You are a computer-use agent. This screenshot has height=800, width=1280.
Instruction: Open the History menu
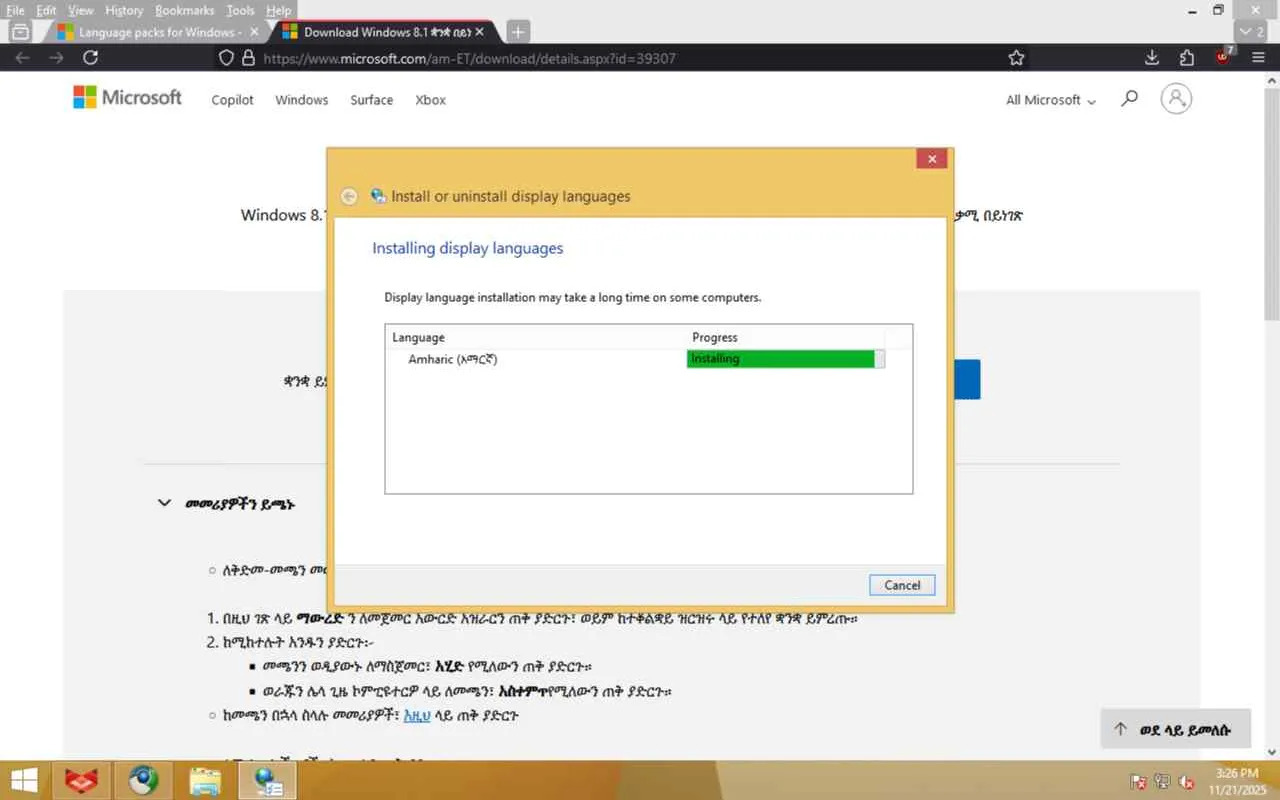click(124, 10)
